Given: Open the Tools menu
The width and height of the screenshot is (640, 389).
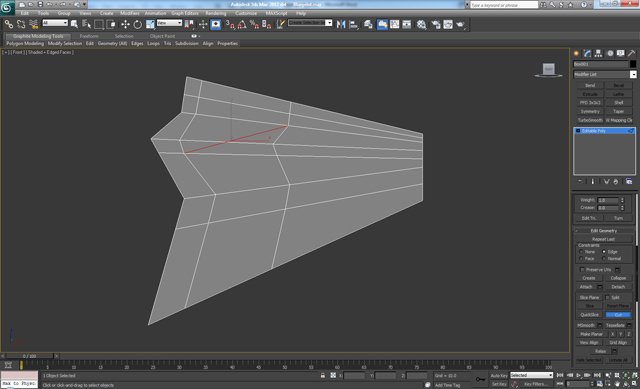Looking at the screenshot, I should tap(43, 13).
